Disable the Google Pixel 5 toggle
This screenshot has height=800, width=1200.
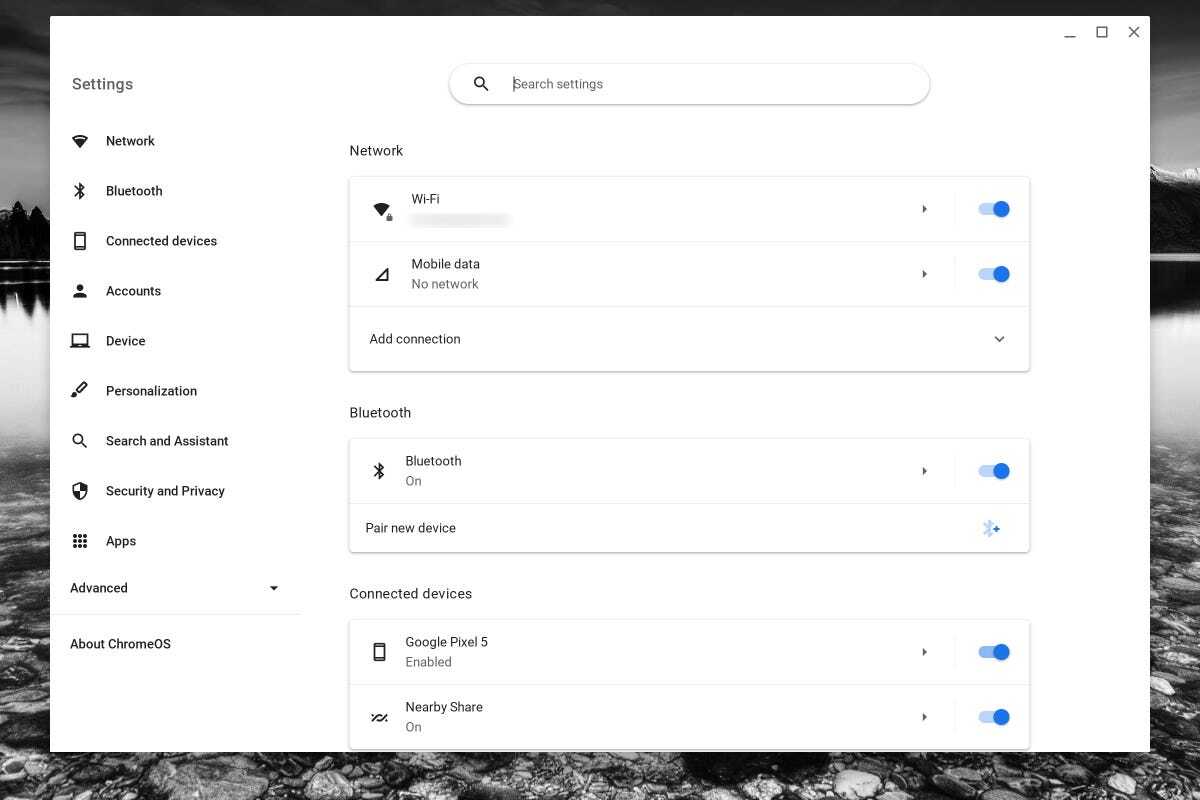[994, 652]
